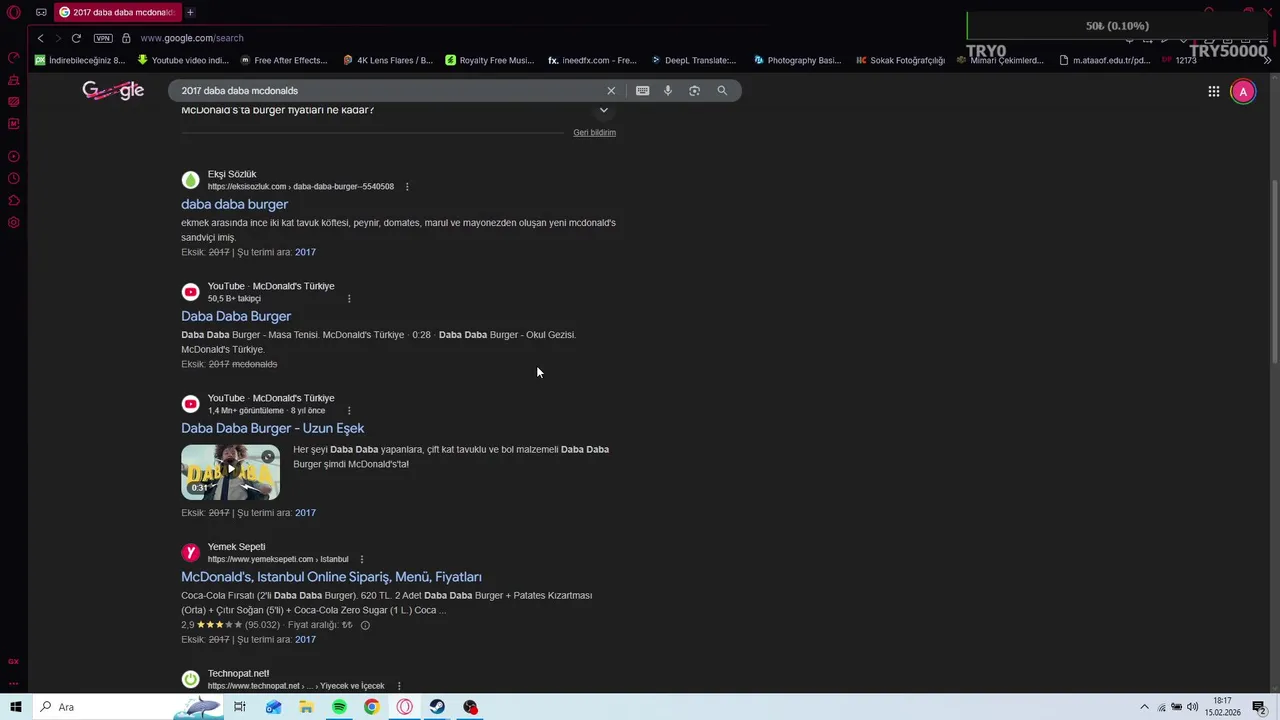Open the 'DeepL Translate:...' bookmark
1280x720 pixels.
(693, 60)
